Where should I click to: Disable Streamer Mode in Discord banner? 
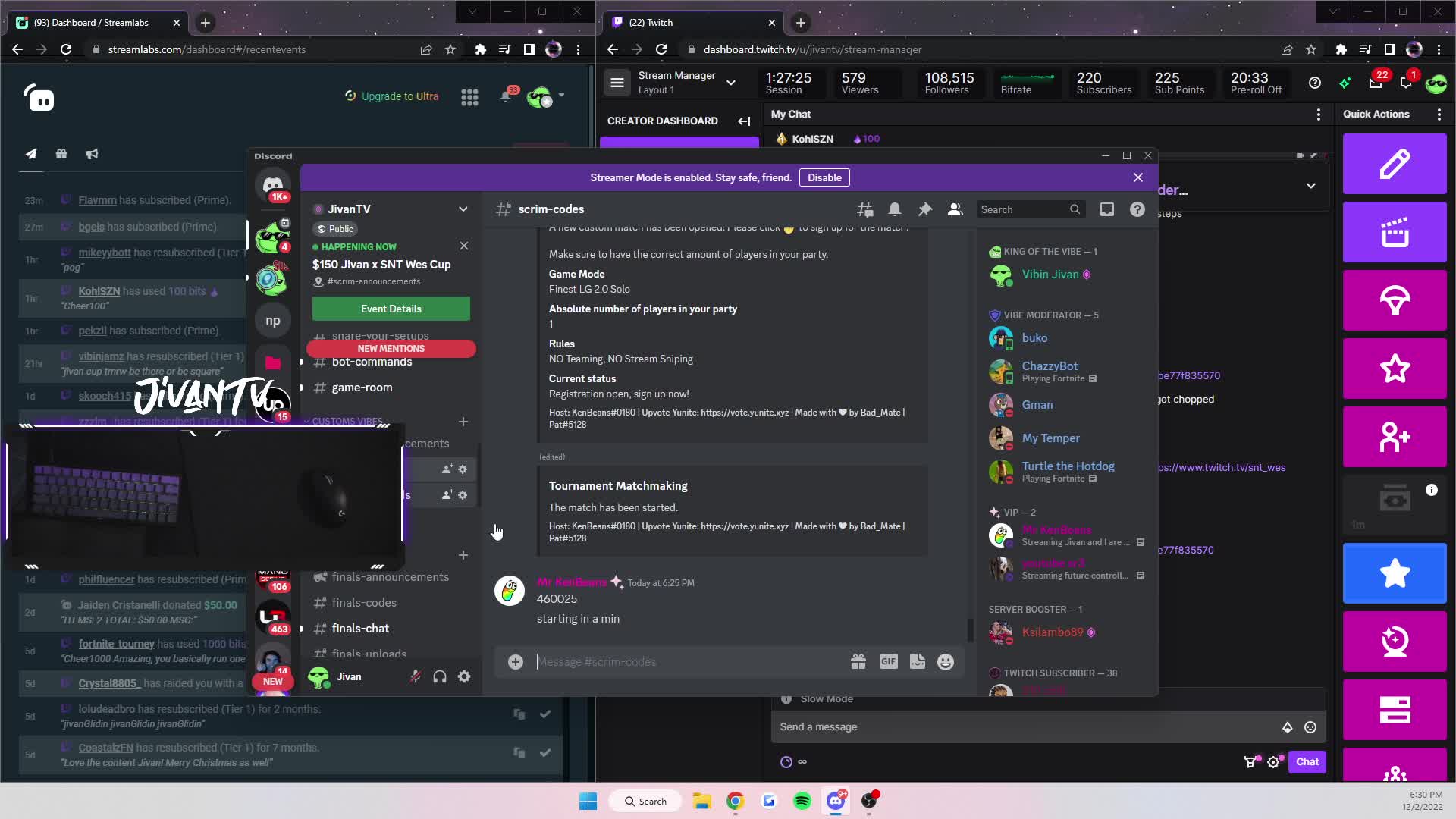824,177
